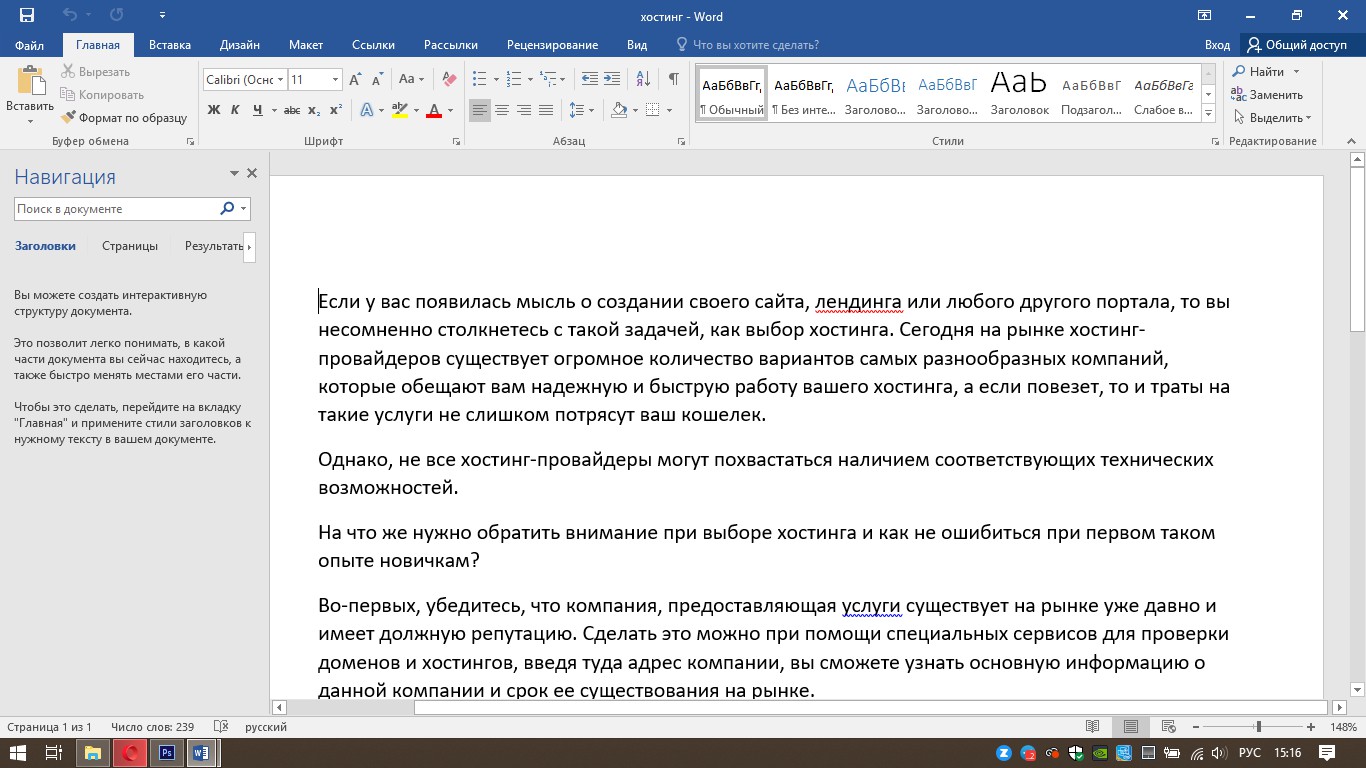Toggle italic (К) formatting
Screen dimensions: 1366x768
click(236, 110)
